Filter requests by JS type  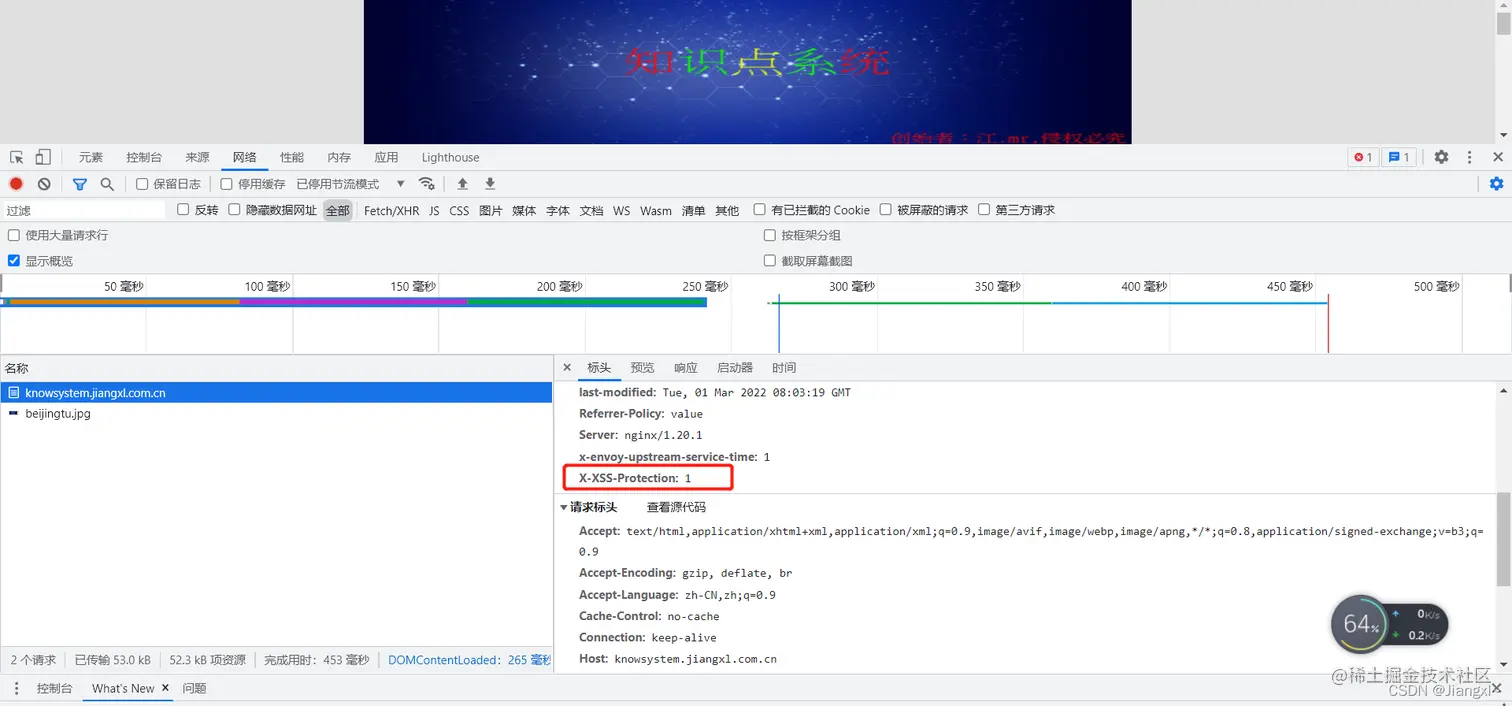(434, 210)
